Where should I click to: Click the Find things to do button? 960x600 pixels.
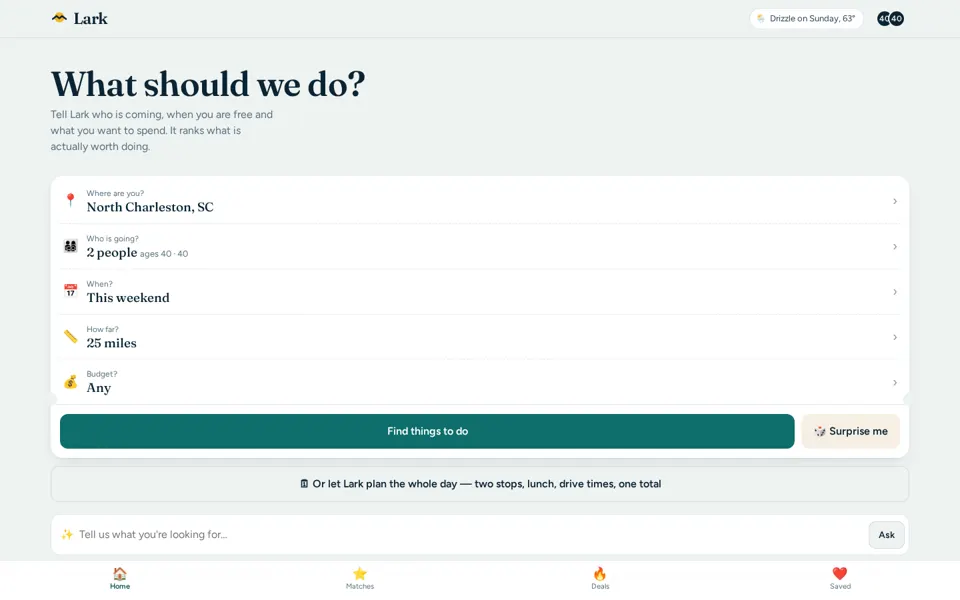427,431
